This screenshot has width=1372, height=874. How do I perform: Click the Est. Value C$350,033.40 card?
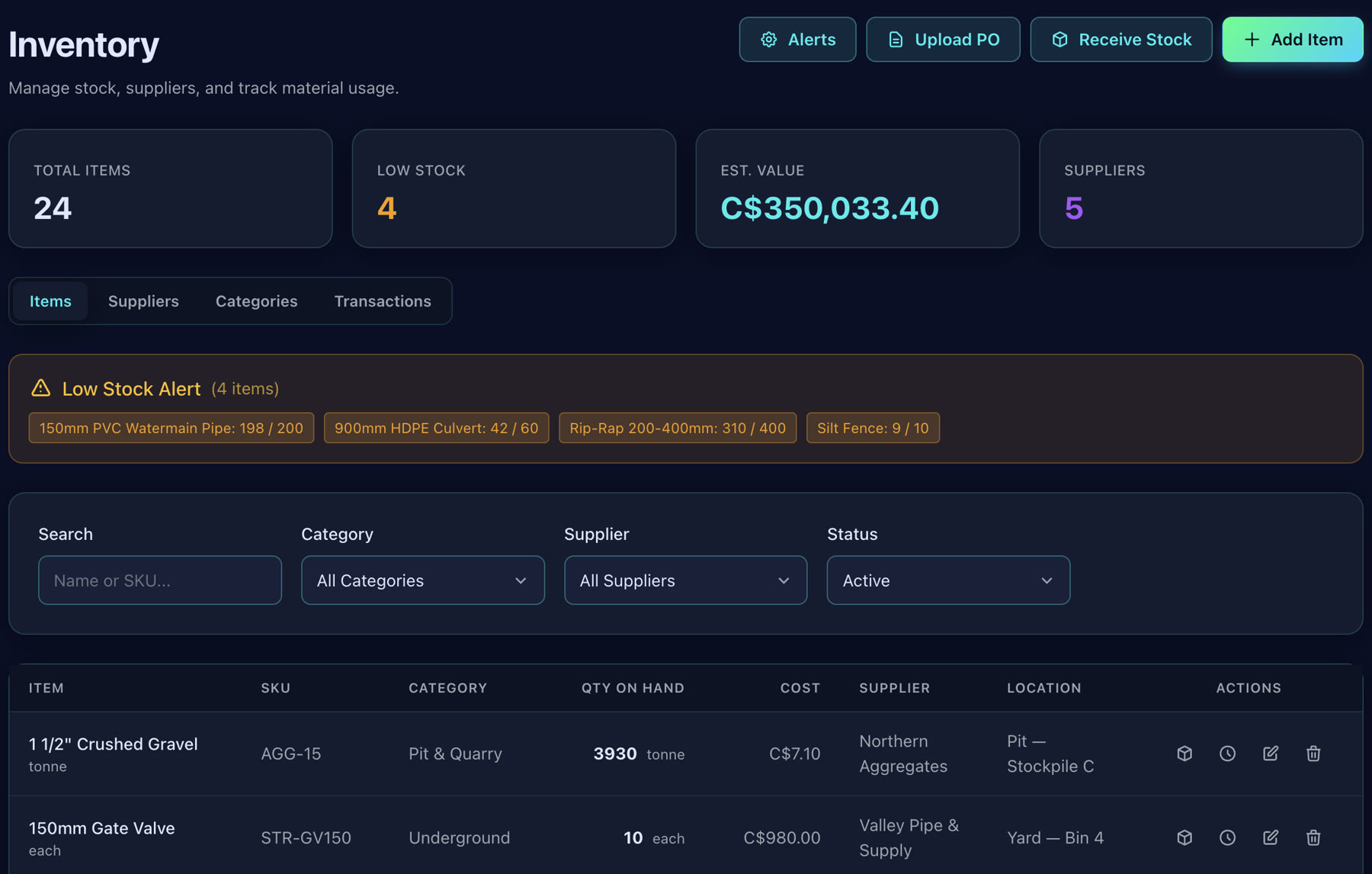pyautogui.click(x=857, y=188)
